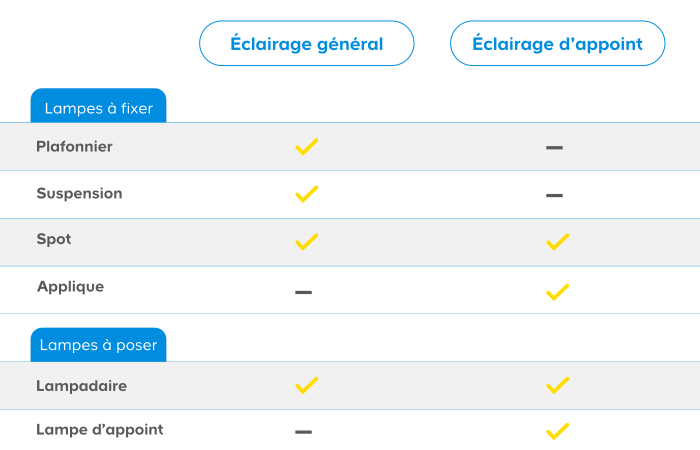
Task: Click Applique's check under Éclairage d'appoint
Action: tap(558, 292)
